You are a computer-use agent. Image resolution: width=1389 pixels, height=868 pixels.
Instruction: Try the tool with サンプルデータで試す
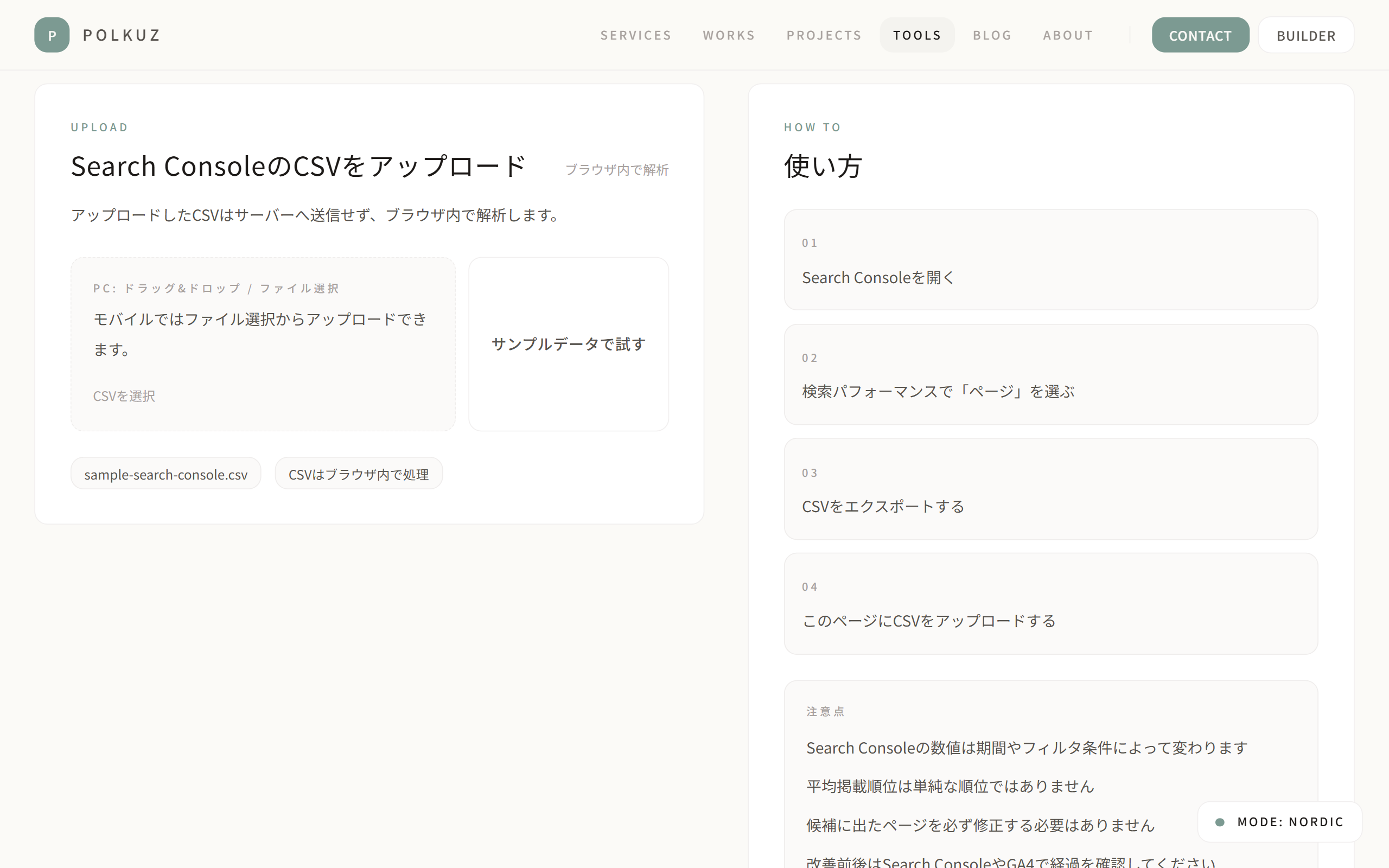[x=568, y=344]
